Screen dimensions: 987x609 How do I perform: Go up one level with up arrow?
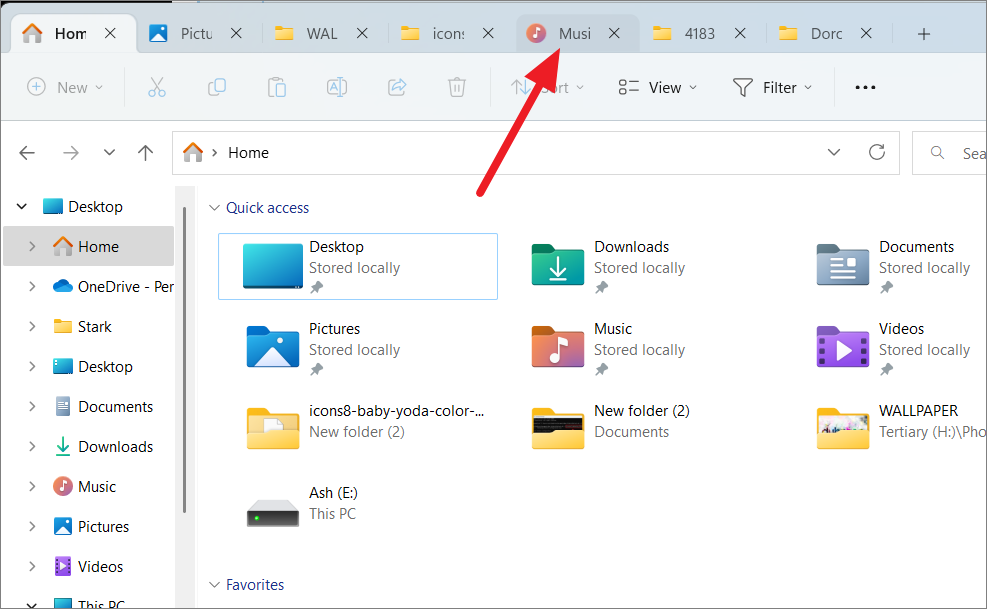point(145,152)
